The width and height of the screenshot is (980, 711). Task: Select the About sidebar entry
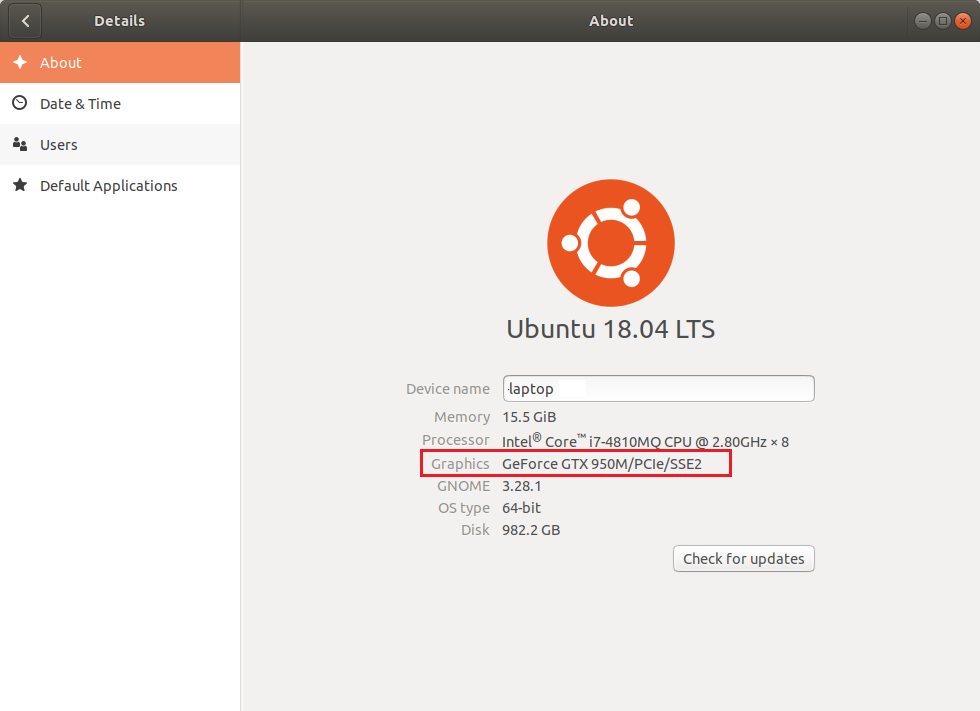pyautogui.click(x=120, y=62)
